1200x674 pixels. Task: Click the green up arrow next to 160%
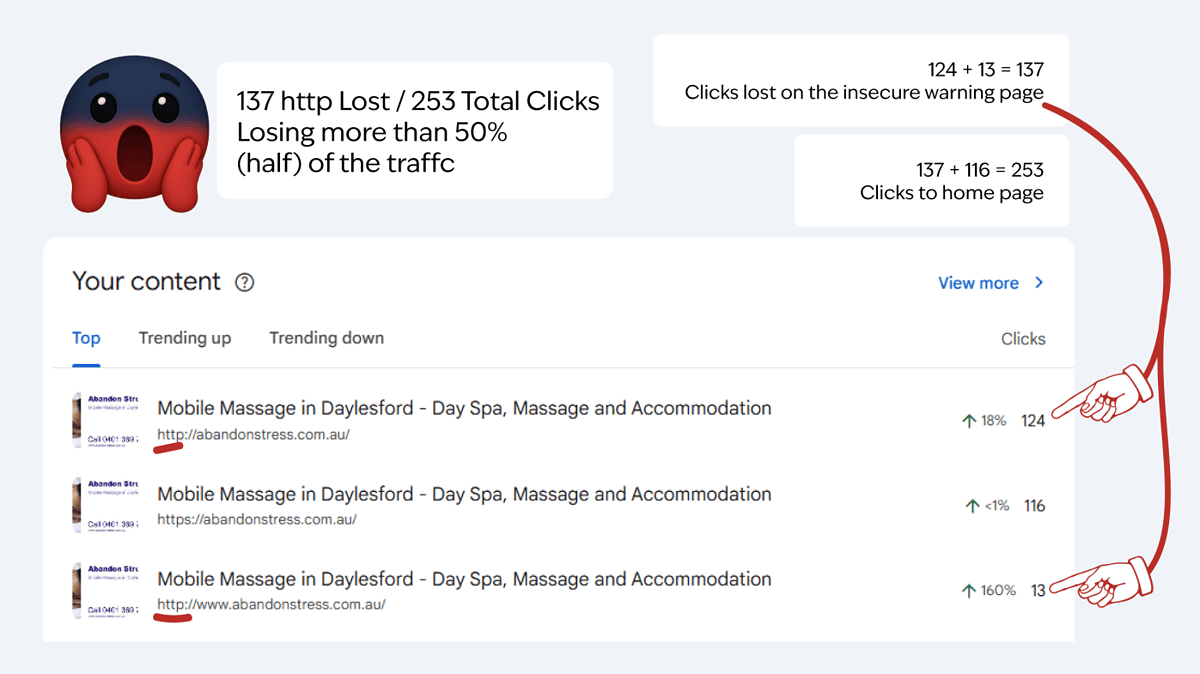pyautogui.click(x=968, y=591)
